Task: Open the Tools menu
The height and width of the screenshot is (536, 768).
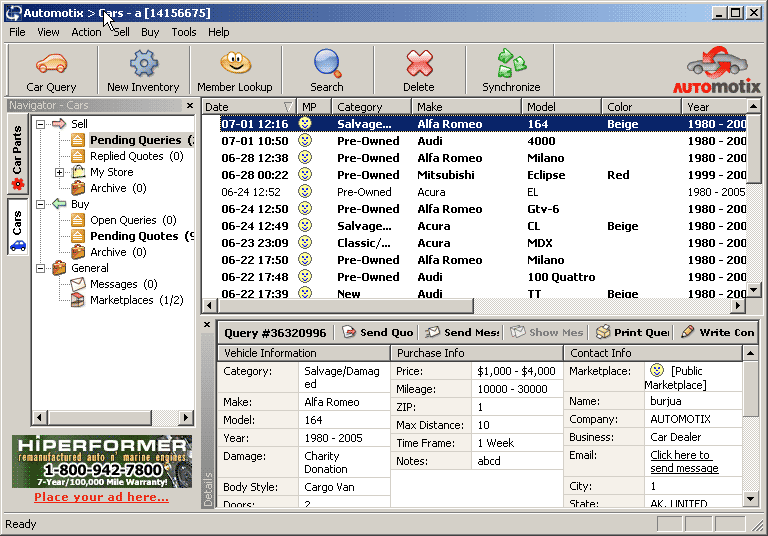Action: tap(184, 32)
